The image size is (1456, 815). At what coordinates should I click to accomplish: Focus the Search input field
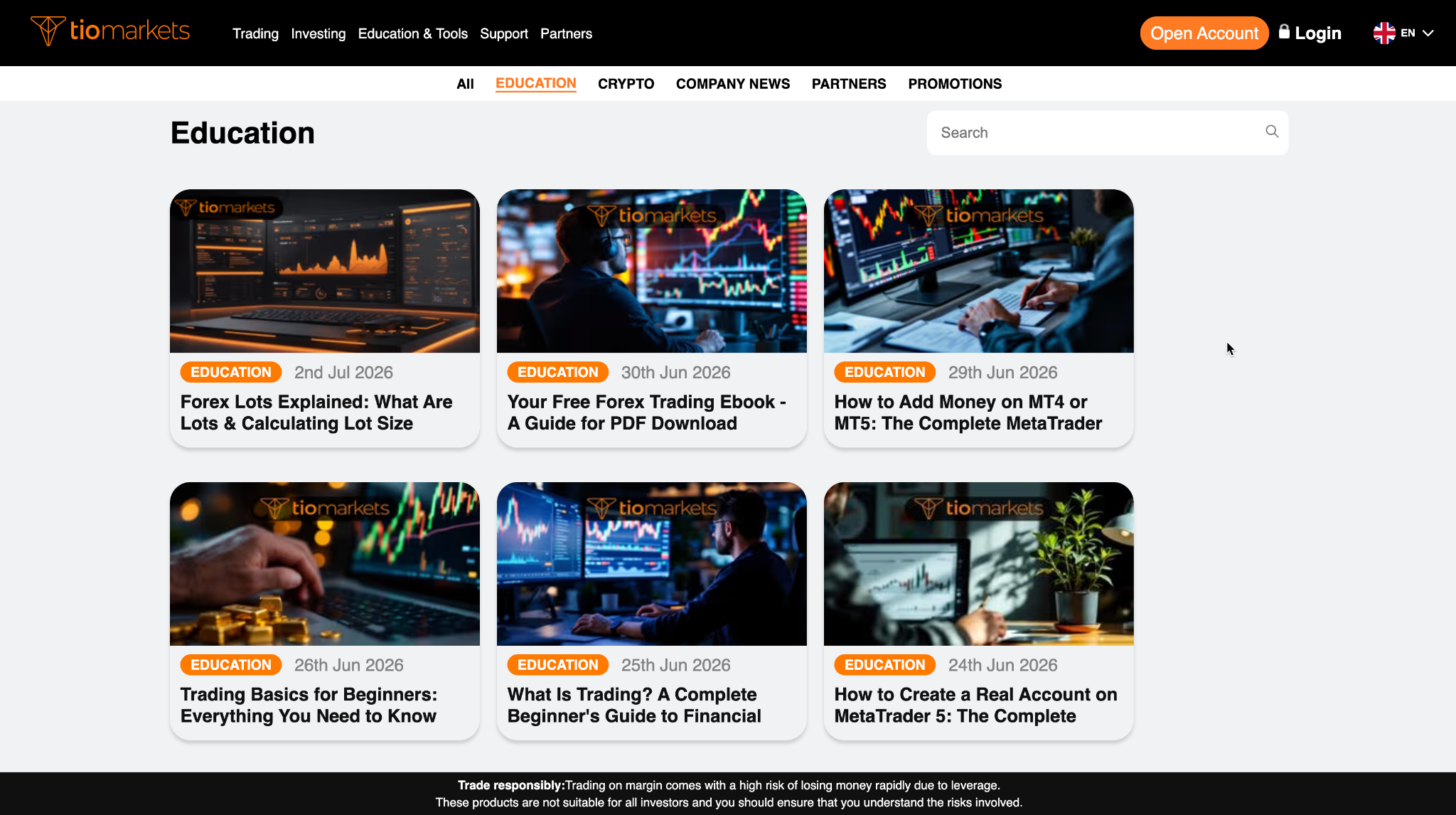pyautogui.click(x=1107, y=132)
